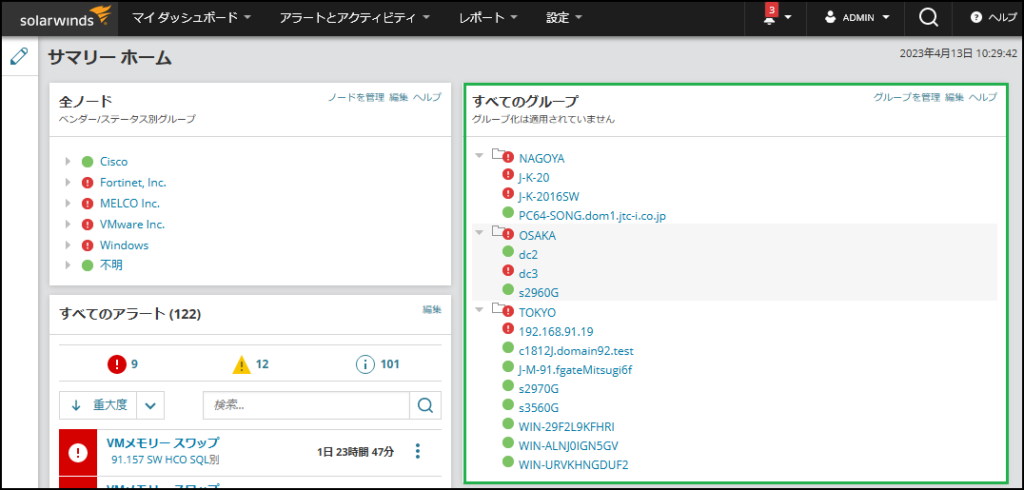Collapse the NAGOYA group
Image resolution: width=1024 pixels, height=490 pixels.
(x=479, y=155)
